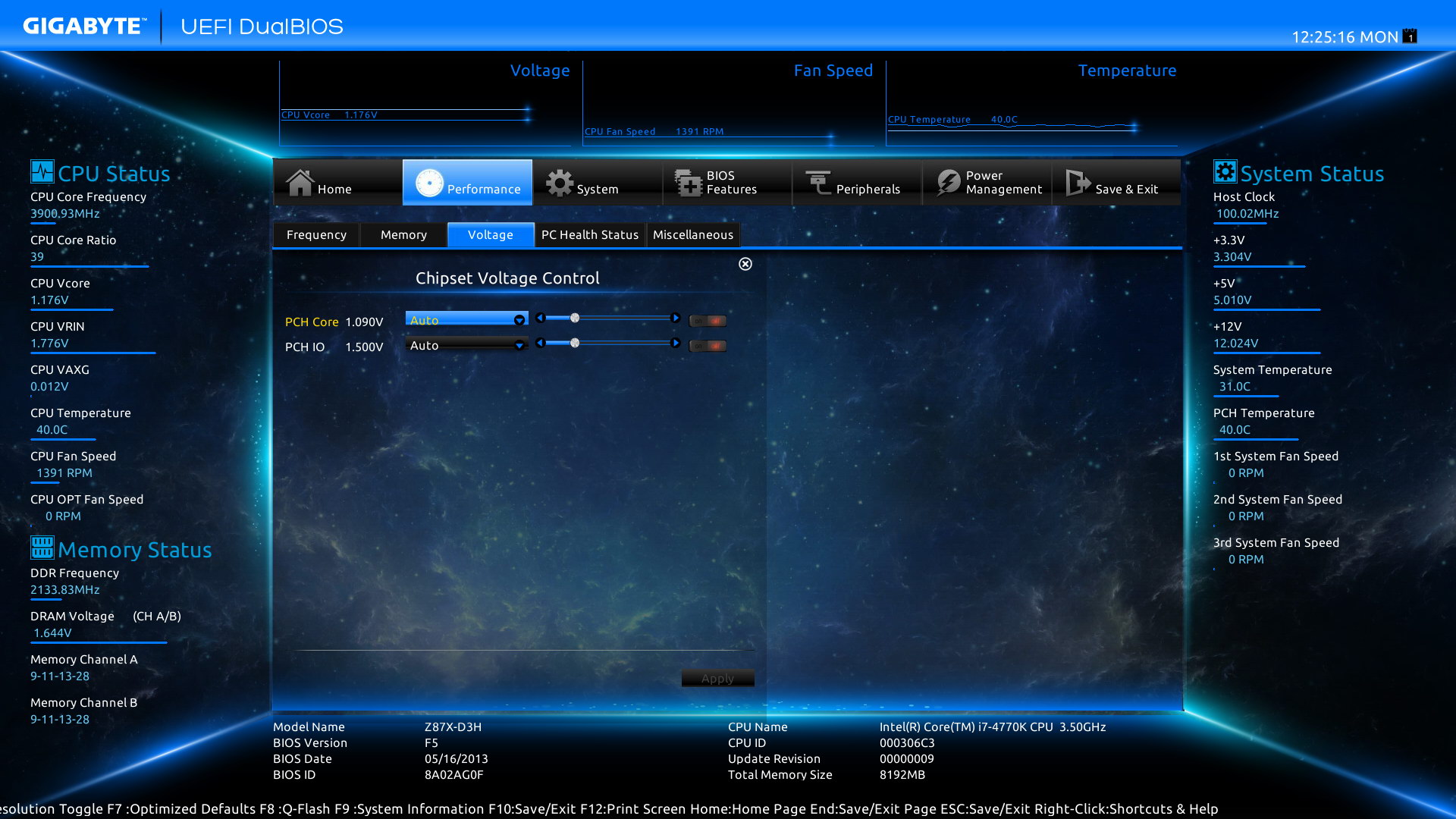1456x819 pixels.
Task: Click the Temperature graph panel title
Action: click(x=1128, y=71)
